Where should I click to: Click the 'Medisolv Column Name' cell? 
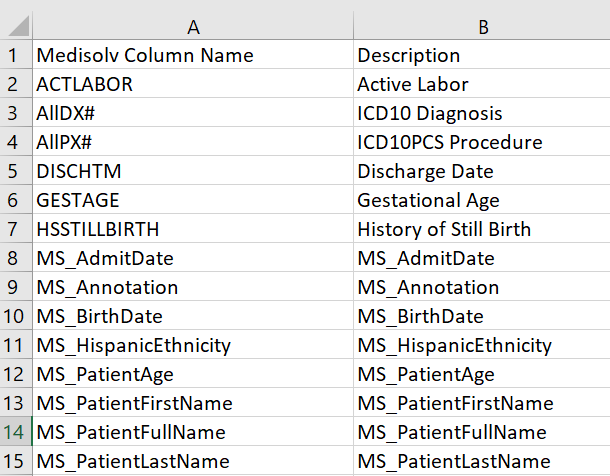pyautogui.click(x=193, y=54)
